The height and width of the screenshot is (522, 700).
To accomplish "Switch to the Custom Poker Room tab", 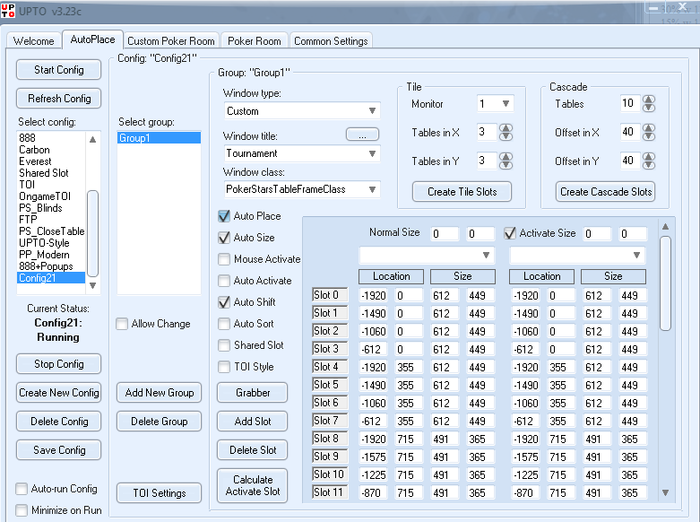I will [x=171, y=41].
